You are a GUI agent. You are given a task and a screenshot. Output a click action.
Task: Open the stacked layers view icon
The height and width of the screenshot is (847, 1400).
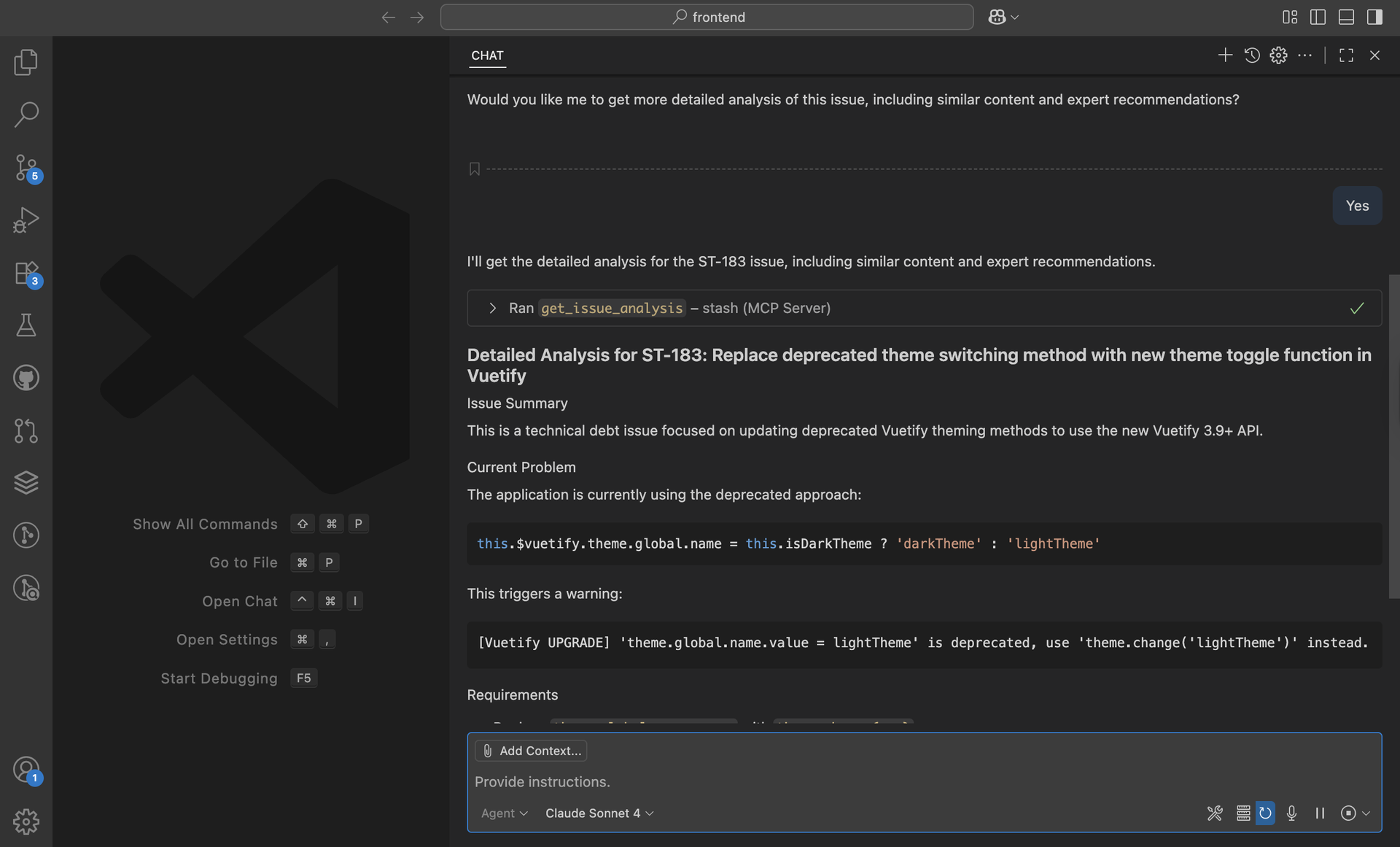click(26, 482)
